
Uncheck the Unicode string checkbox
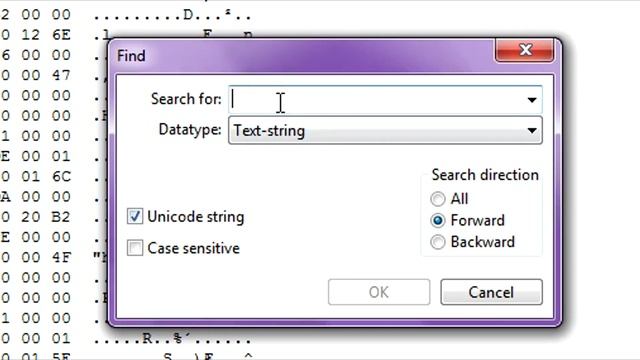[x=135, y=216]
